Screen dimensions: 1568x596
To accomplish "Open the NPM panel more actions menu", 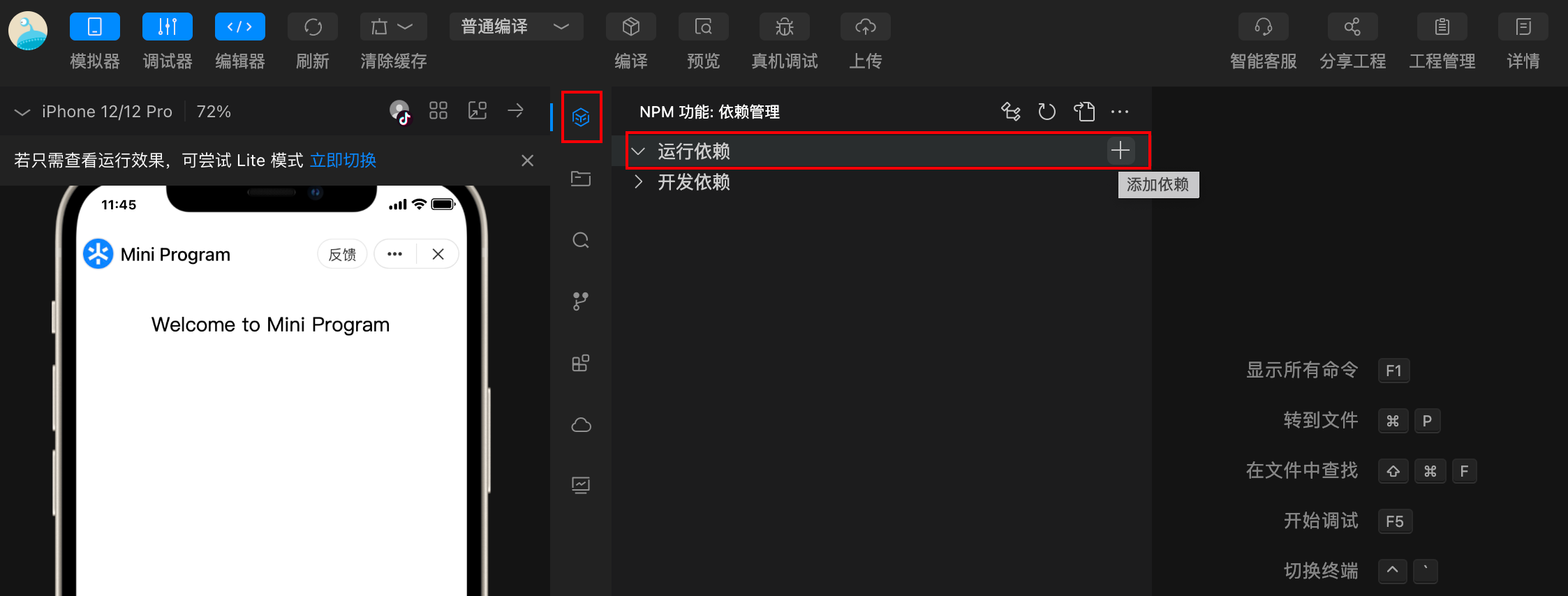I will coord(1120,112).
